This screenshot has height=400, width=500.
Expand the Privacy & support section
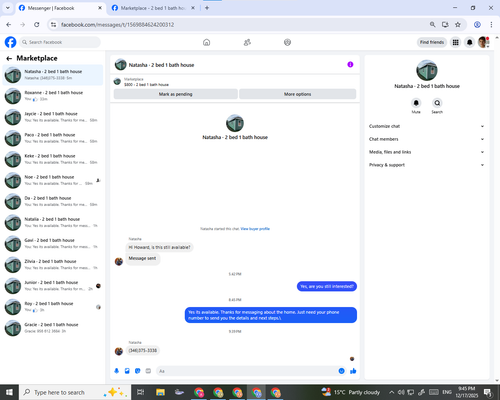(x=426, y=165)
